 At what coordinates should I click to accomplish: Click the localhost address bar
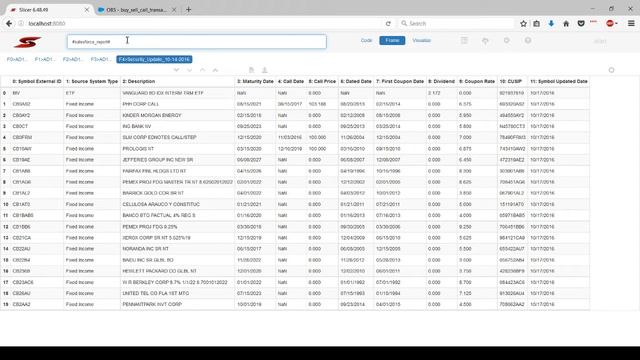pyautogui.click(x=204, y=24)
